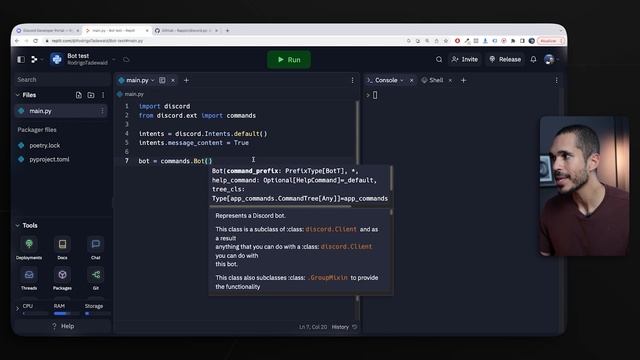
Task: Click the CPU usage bar
Action: click(35, 313)
